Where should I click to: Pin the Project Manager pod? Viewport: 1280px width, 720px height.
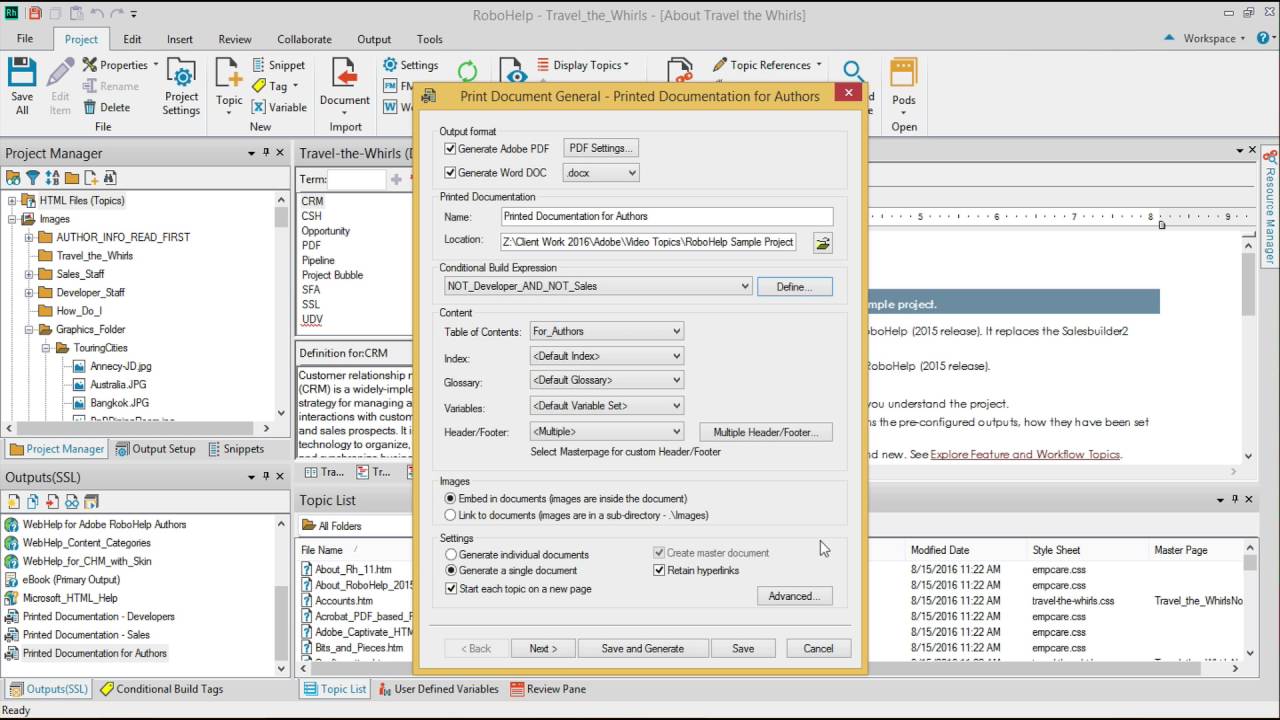pos(266,153)
